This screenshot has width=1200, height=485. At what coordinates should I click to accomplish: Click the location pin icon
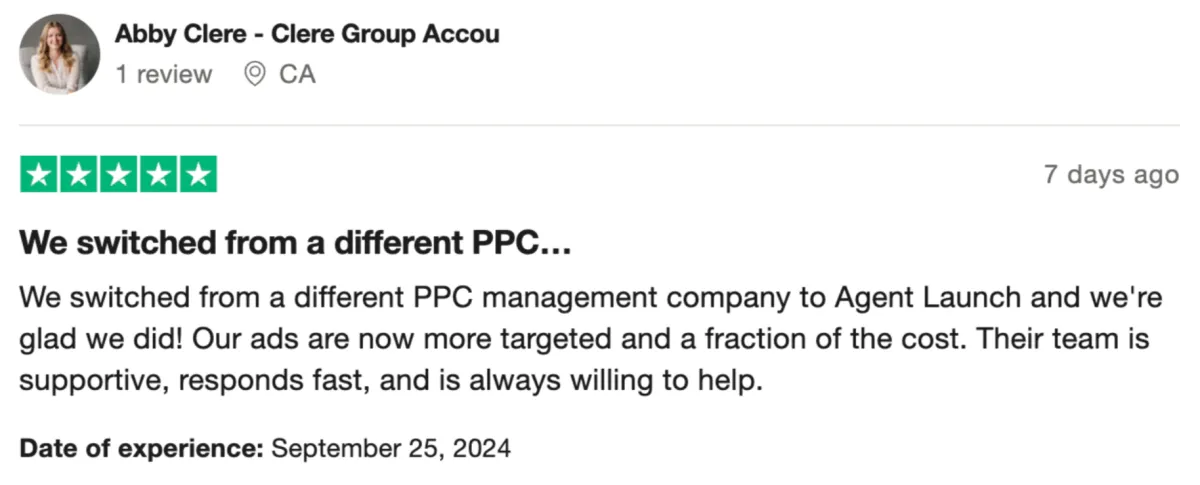coord(255,74)
